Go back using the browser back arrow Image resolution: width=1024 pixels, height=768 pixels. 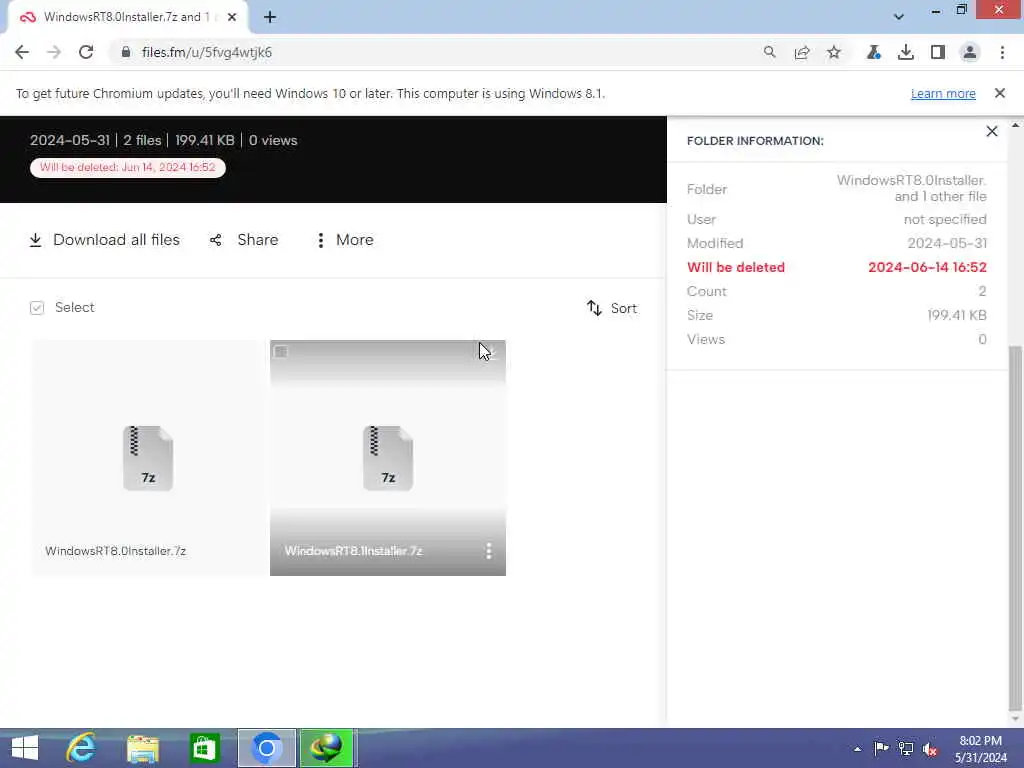[22, 52]
